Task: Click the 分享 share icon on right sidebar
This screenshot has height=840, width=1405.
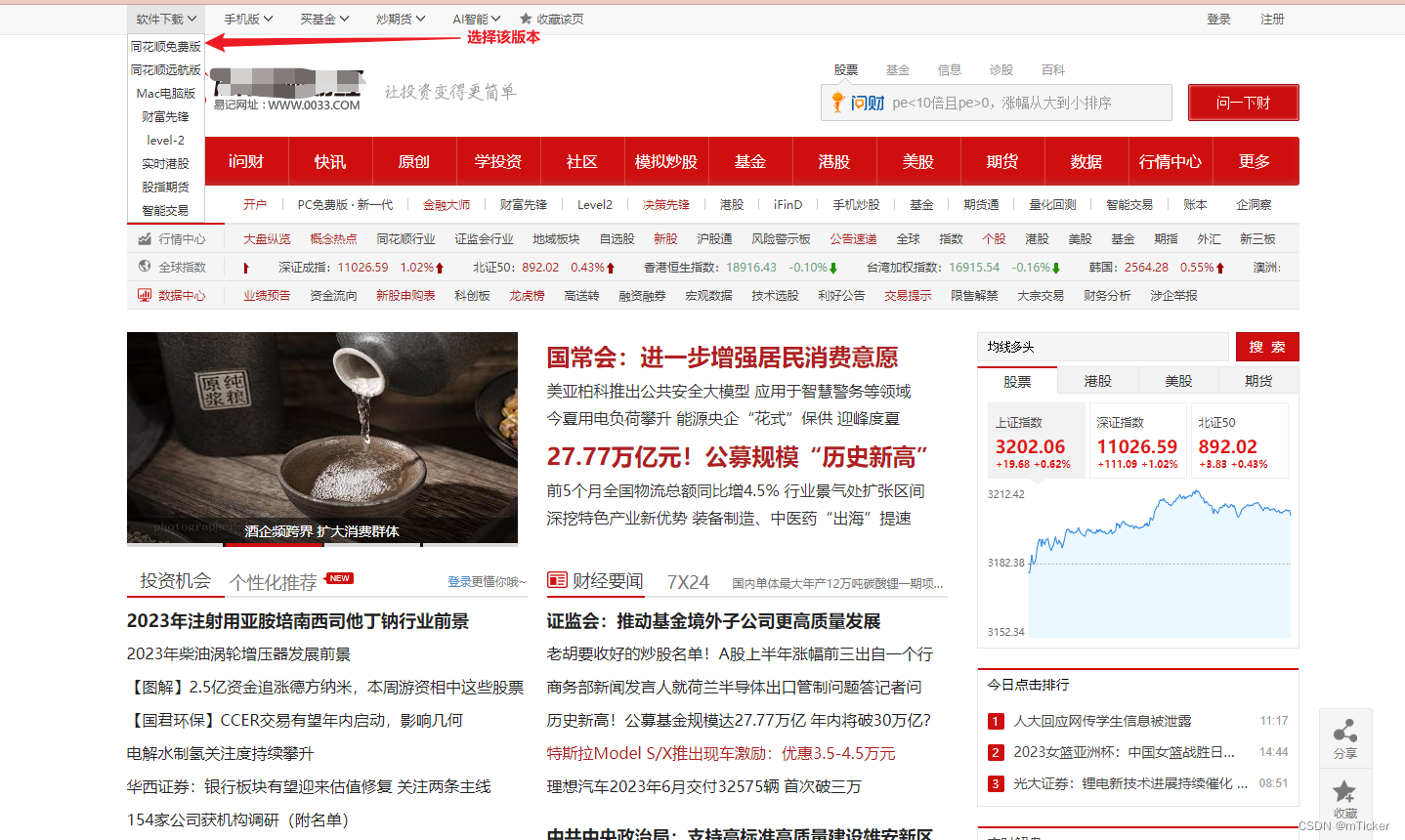Action: point(1345,731)
